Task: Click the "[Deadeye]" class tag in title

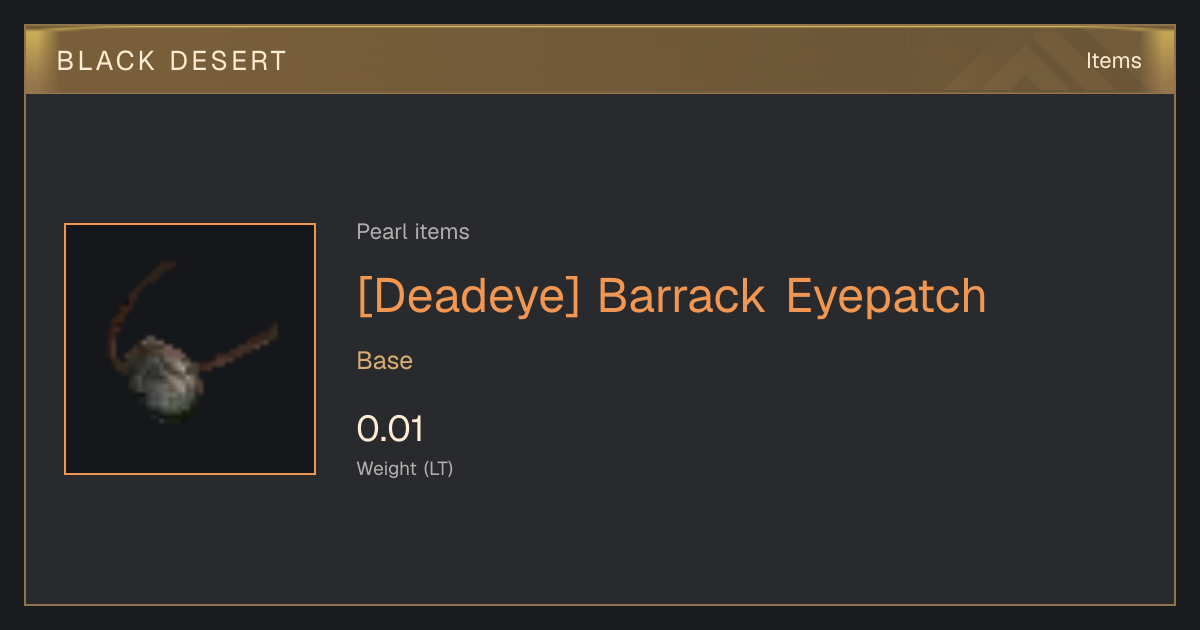Action: coord(468,296)
